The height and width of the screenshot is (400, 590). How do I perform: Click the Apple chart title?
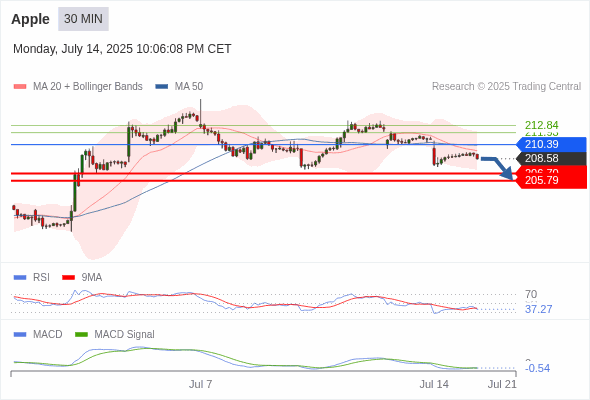pyautogui.click(x=30, y=19)
